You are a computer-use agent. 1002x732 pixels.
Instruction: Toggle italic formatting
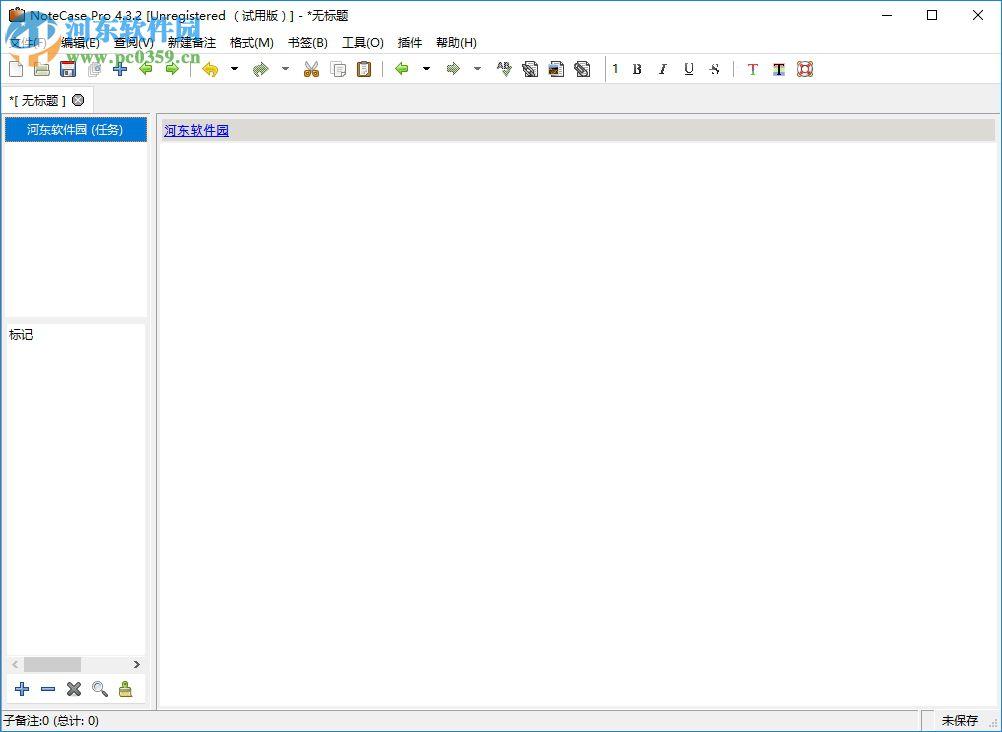point(663,69)
